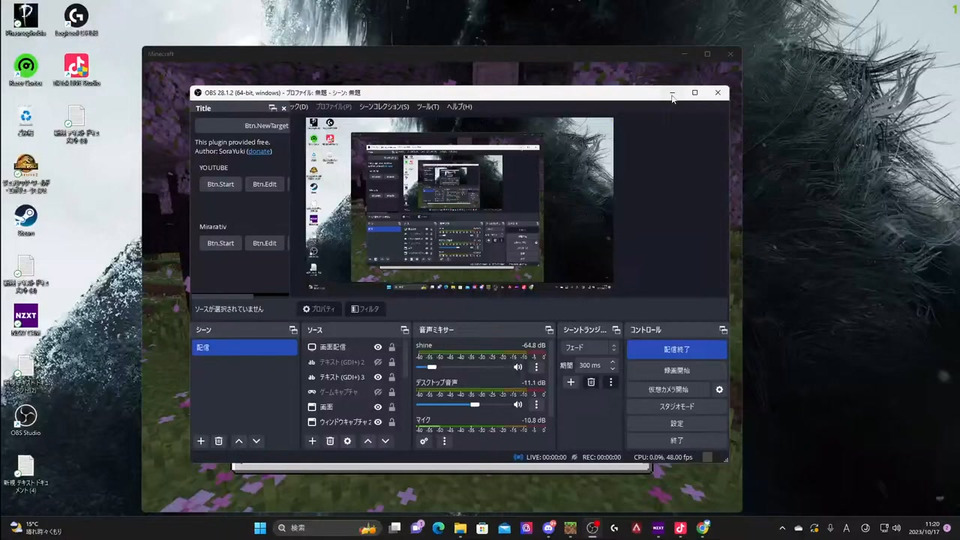Screen dimensions: 960x540
Task: Mute the デスクトップ音声 channel
Action: pyautogui.click(x=518, y=405)
